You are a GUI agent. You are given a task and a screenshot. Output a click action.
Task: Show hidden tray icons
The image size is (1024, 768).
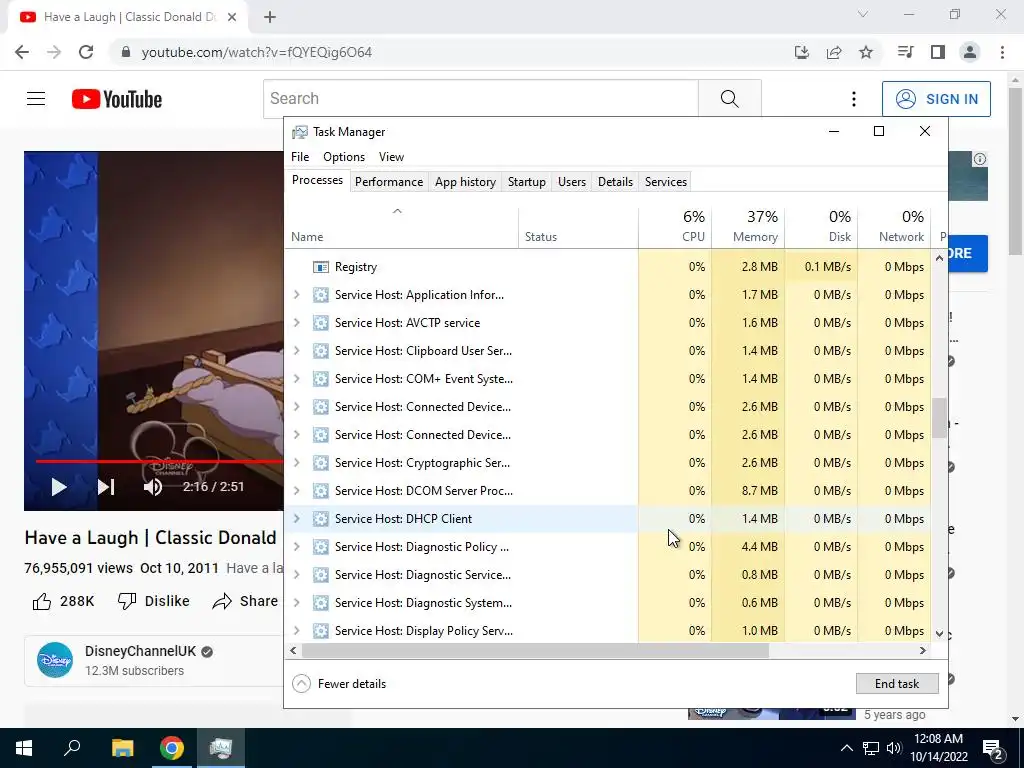[846, 748]
